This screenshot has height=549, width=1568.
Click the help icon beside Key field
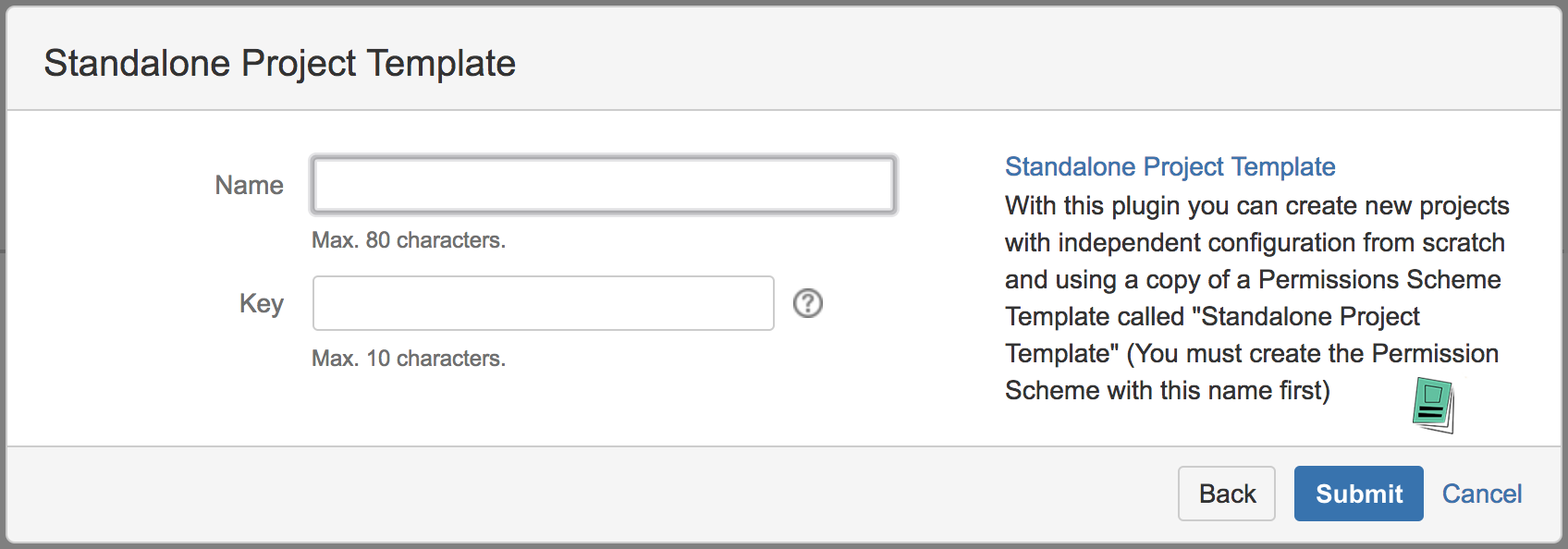coord(808,303)
